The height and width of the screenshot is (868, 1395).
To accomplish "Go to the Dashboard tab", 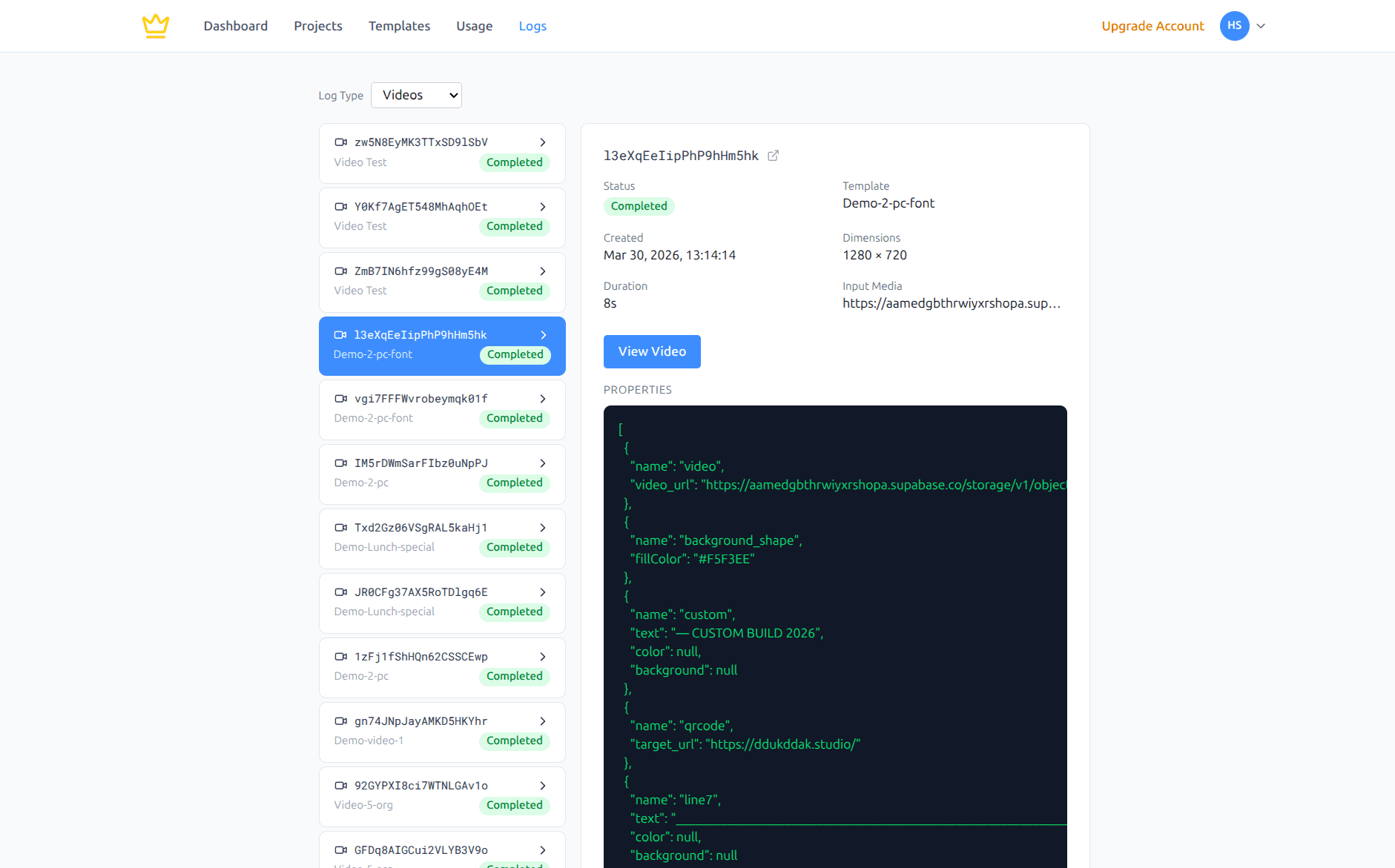I will [236, 26].
